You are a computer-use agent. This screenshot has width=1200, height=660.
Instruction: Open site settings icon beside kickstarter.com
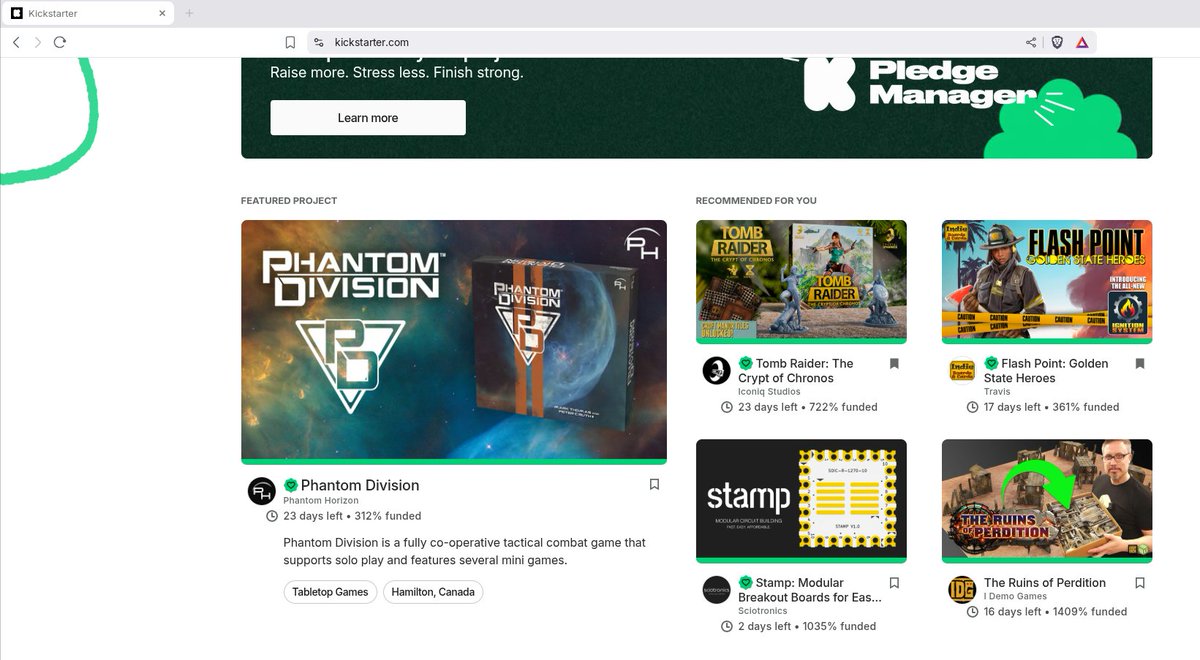point(319,42)
